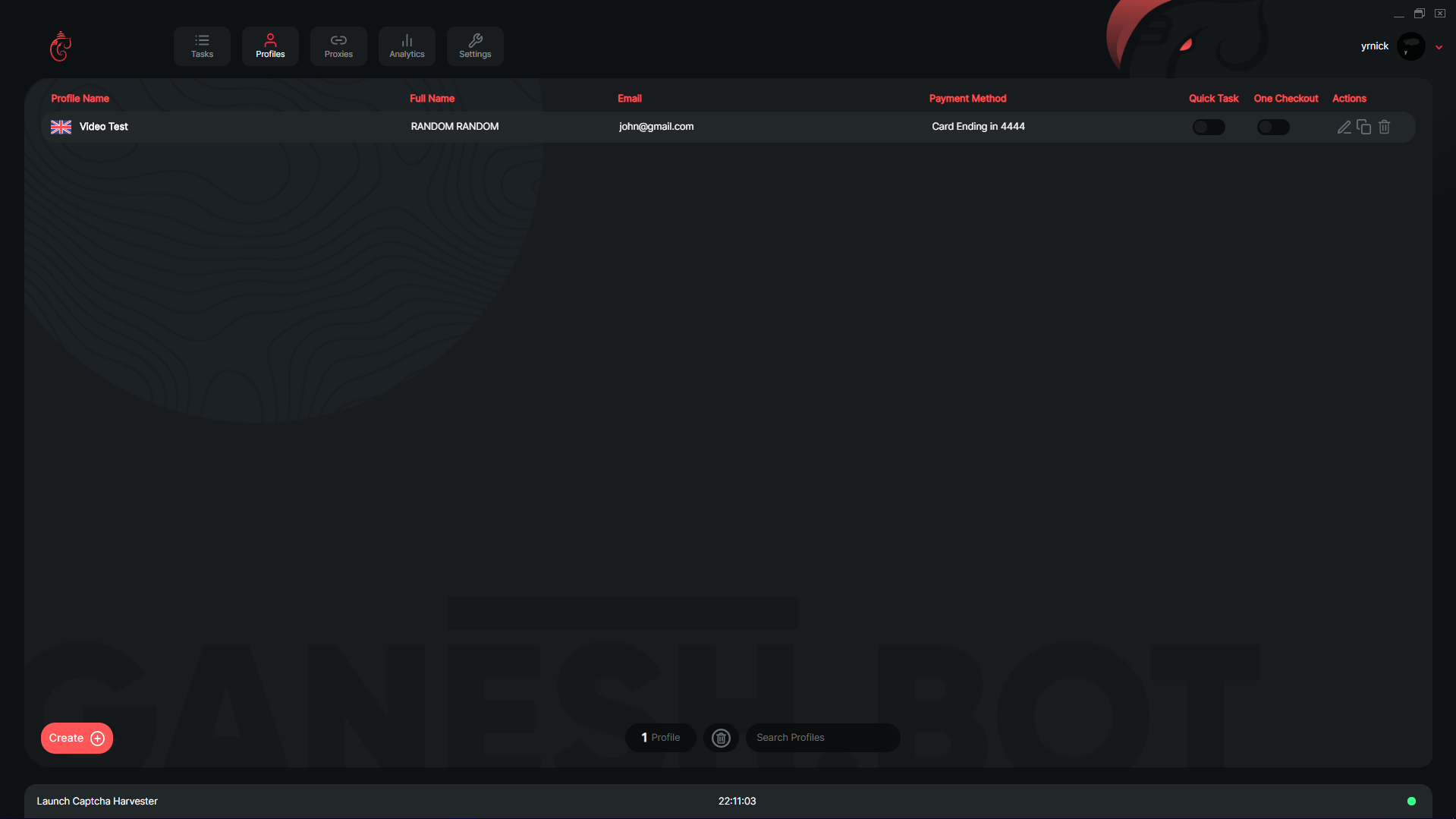Open the Tasks tab
This screenshot has width=1456, height=819.
click(202, 46)
